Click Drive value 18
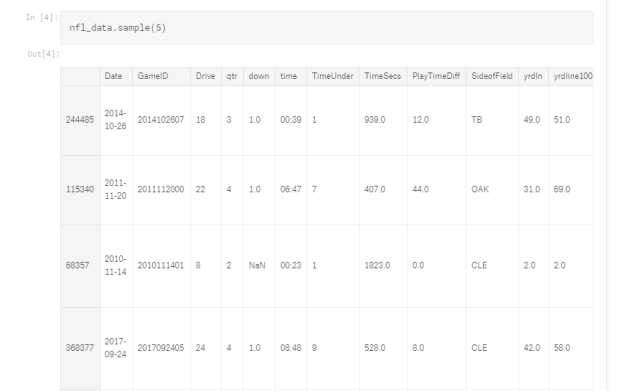The height and width of the screenshot is (391, 620). tap(200, 120)
